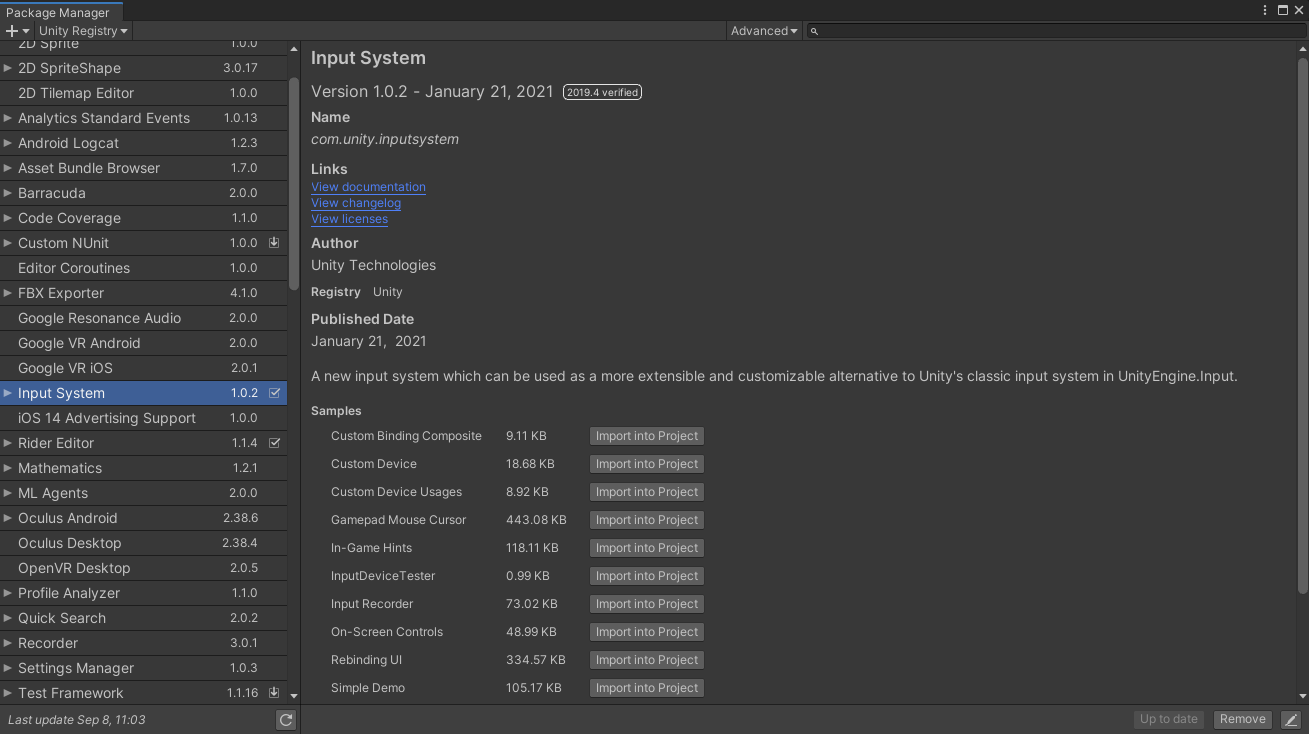
Task: Import Custom Device sample into project
Action: tap(647, 464)
